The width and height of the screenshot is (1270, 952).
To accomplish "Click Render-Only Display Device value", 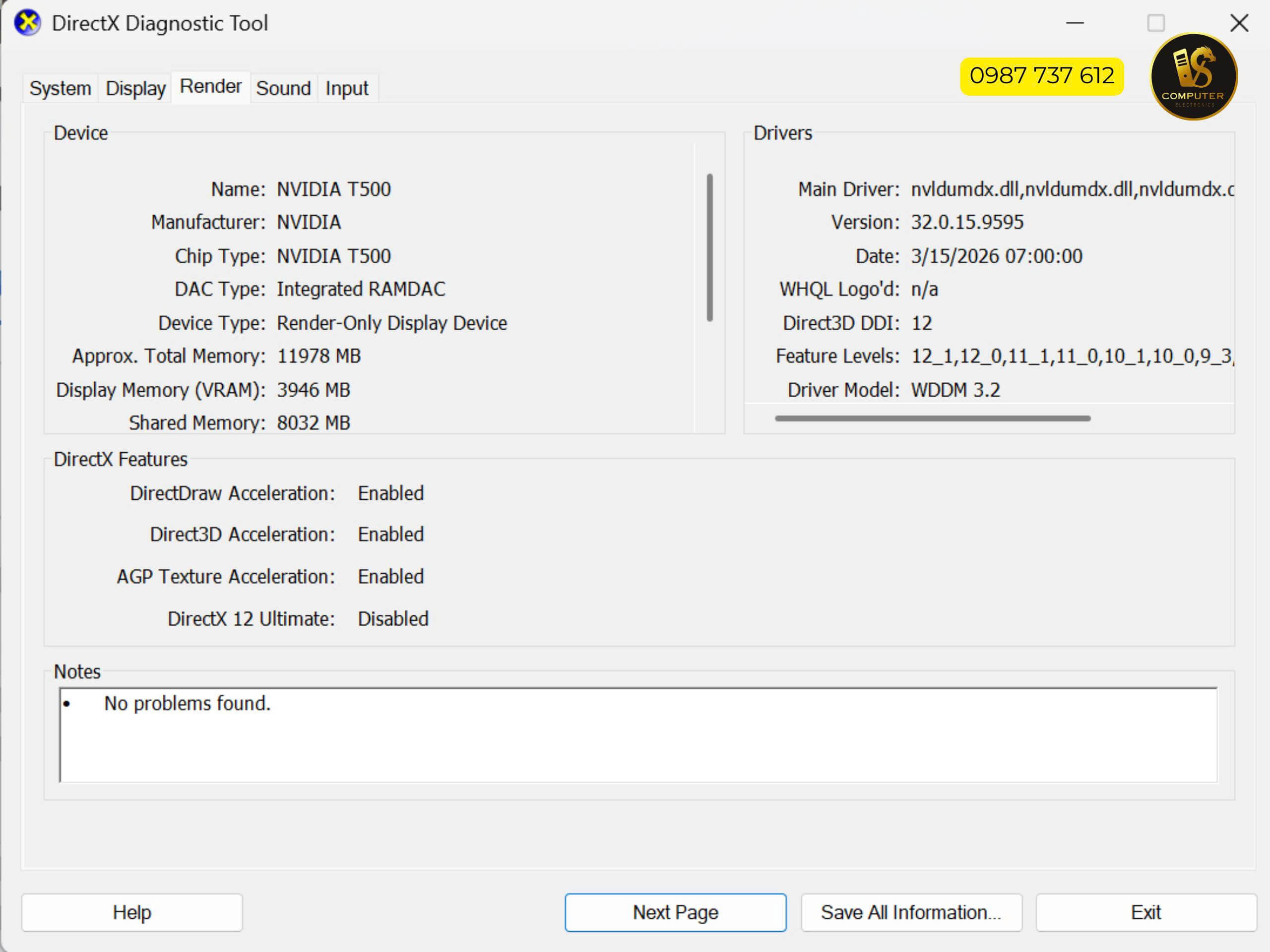I will coord(392,323).
